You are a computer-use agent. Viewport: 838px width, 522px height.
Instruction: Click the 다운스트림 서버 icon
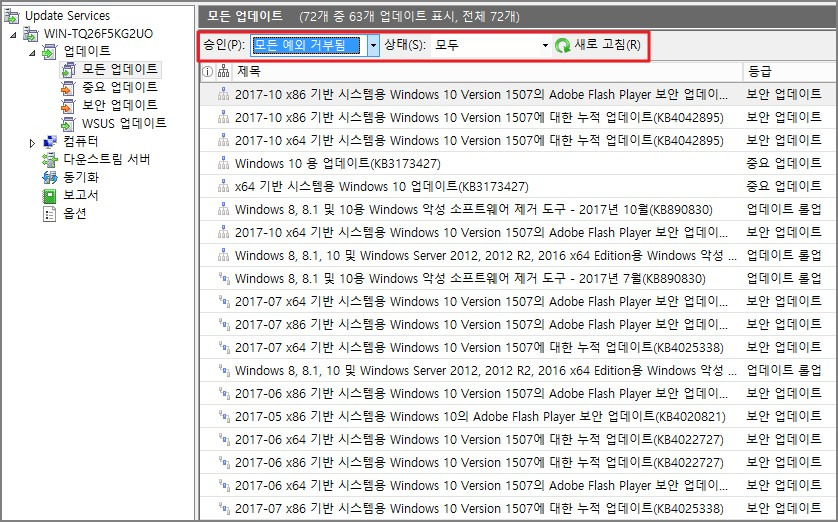click(x=50, y=159)
